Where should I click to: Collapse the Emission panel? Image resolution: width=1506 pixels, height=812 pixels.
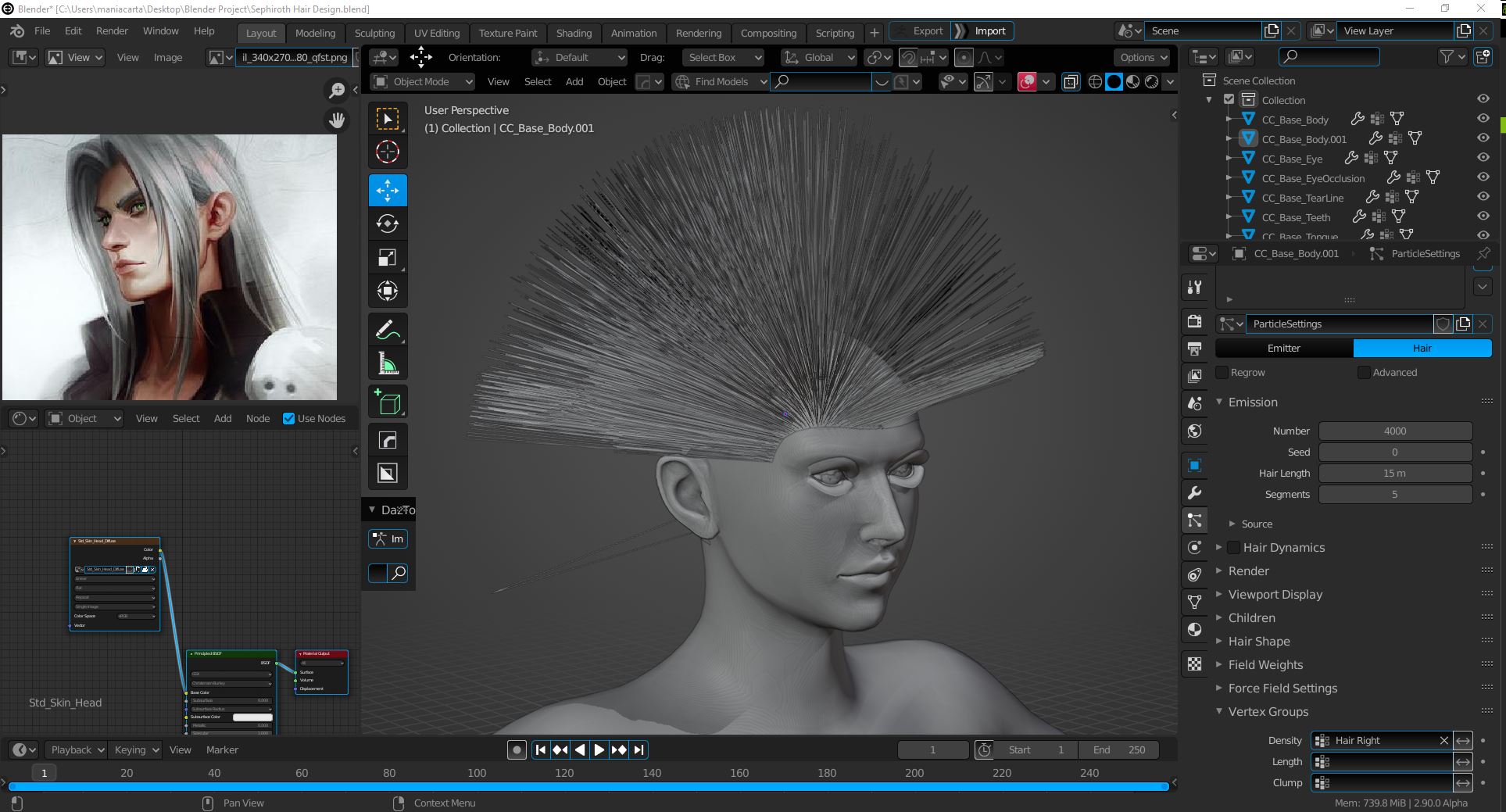click(1252, 402)
